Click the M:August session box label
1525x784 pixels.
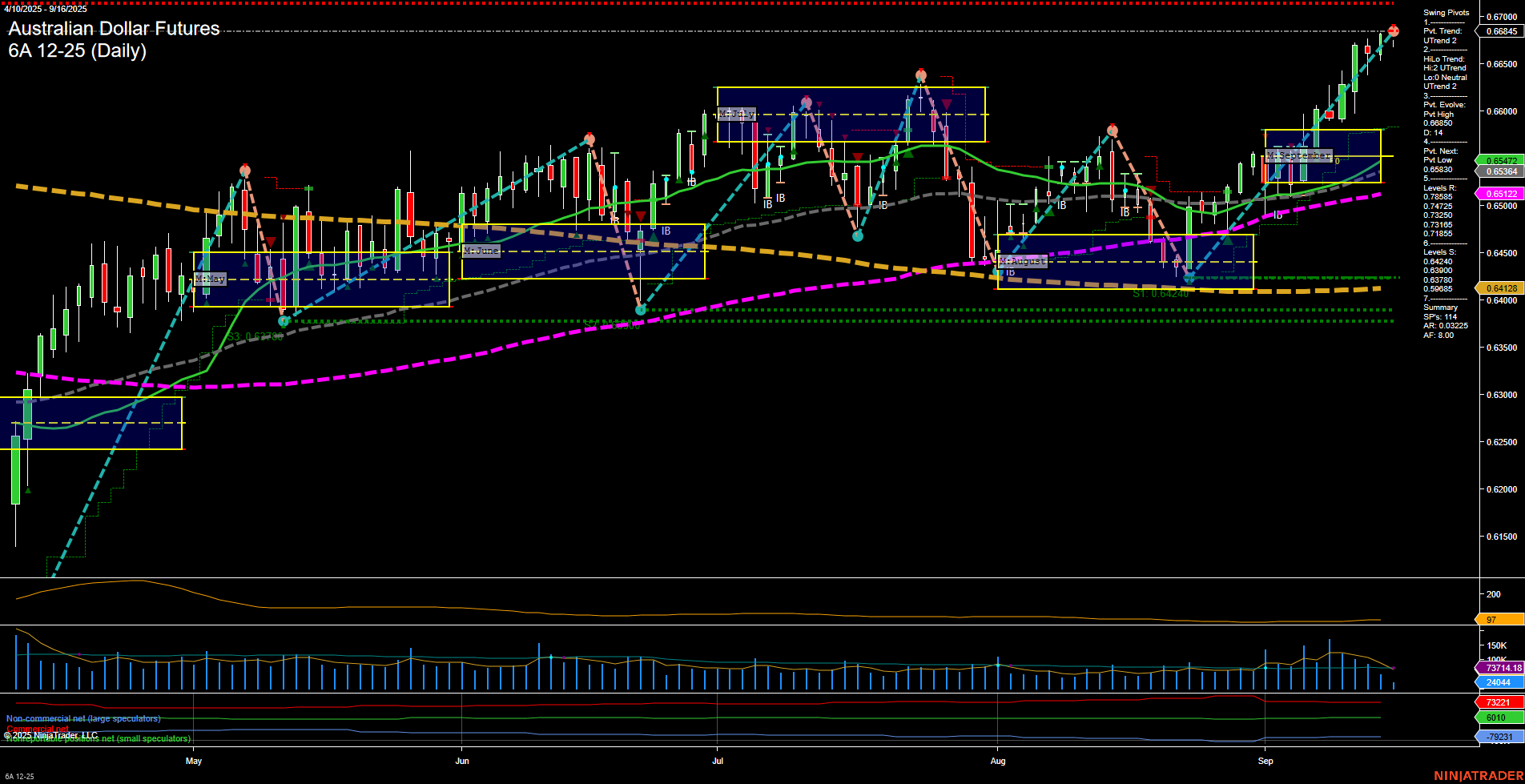[x=1022, y=261]
